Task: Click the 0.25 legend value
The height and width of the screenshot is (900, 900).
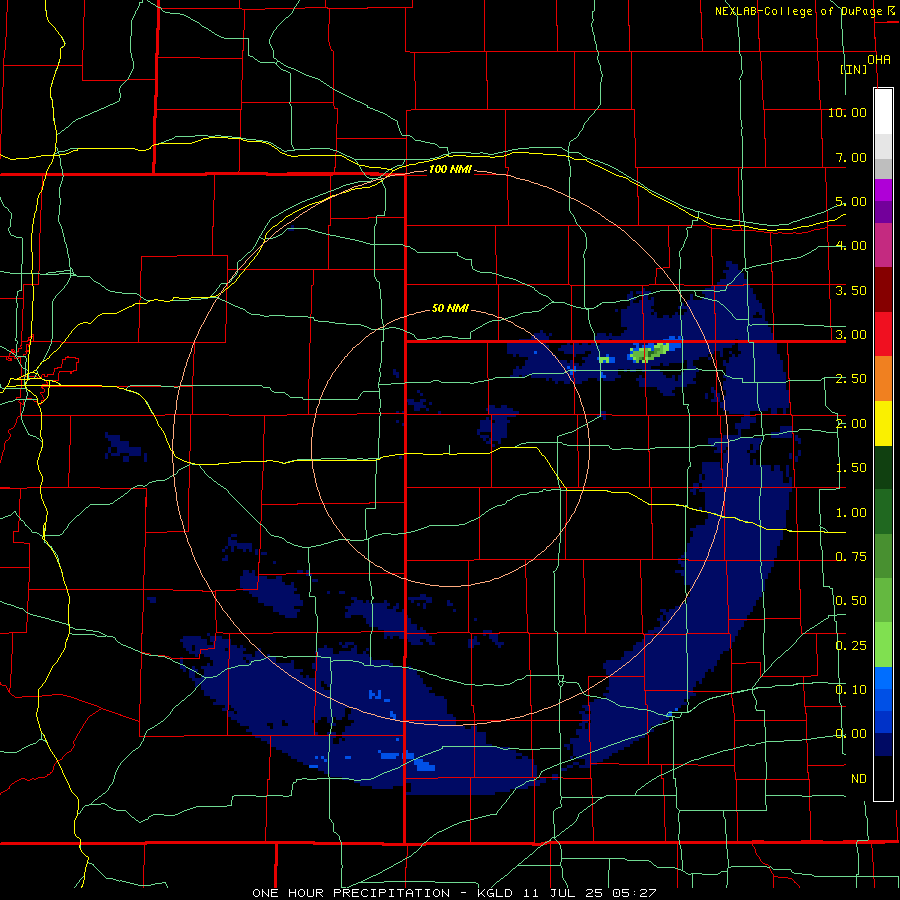Action: tap(851, 646)
